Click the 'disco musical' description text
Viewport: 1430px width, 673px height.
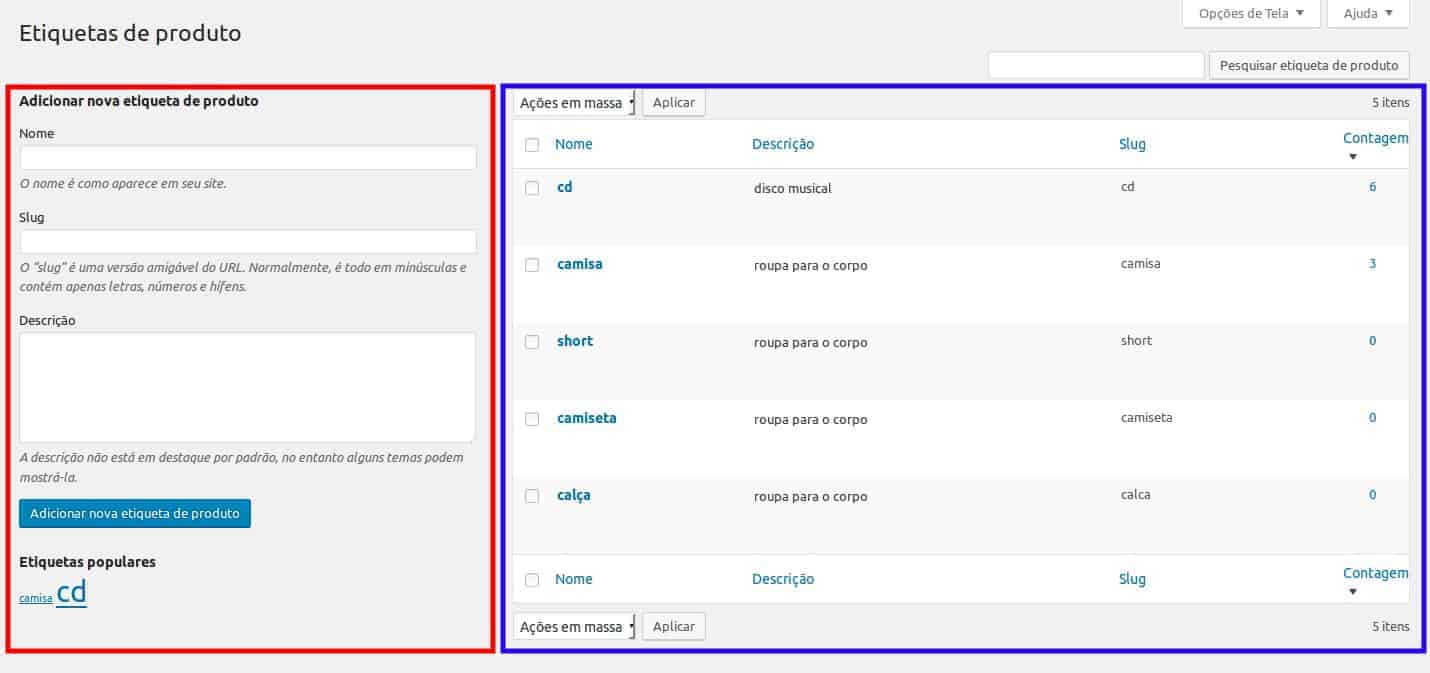pyautogui.click(x=793, y=188)
